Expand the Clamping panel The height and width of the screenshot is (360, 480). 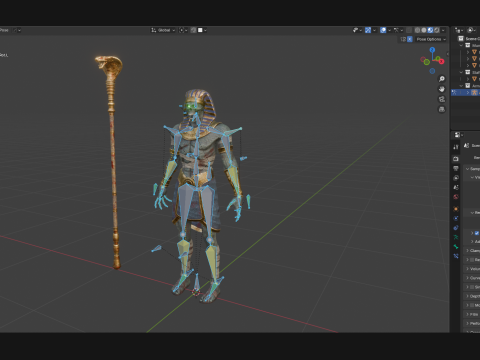pyautogui.click(x=467, y=251)
